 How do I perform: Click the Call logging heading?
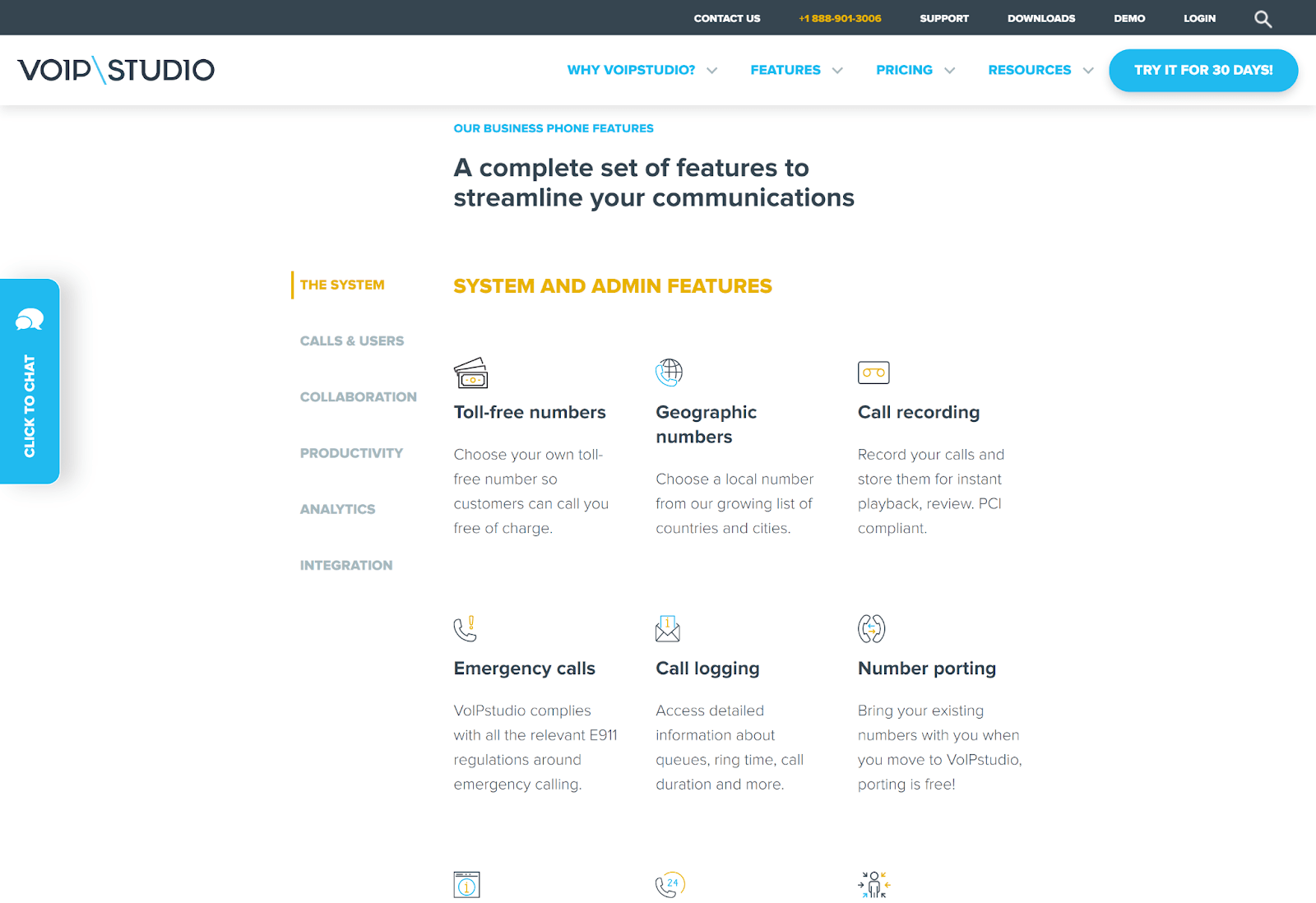tap(707, 669)
